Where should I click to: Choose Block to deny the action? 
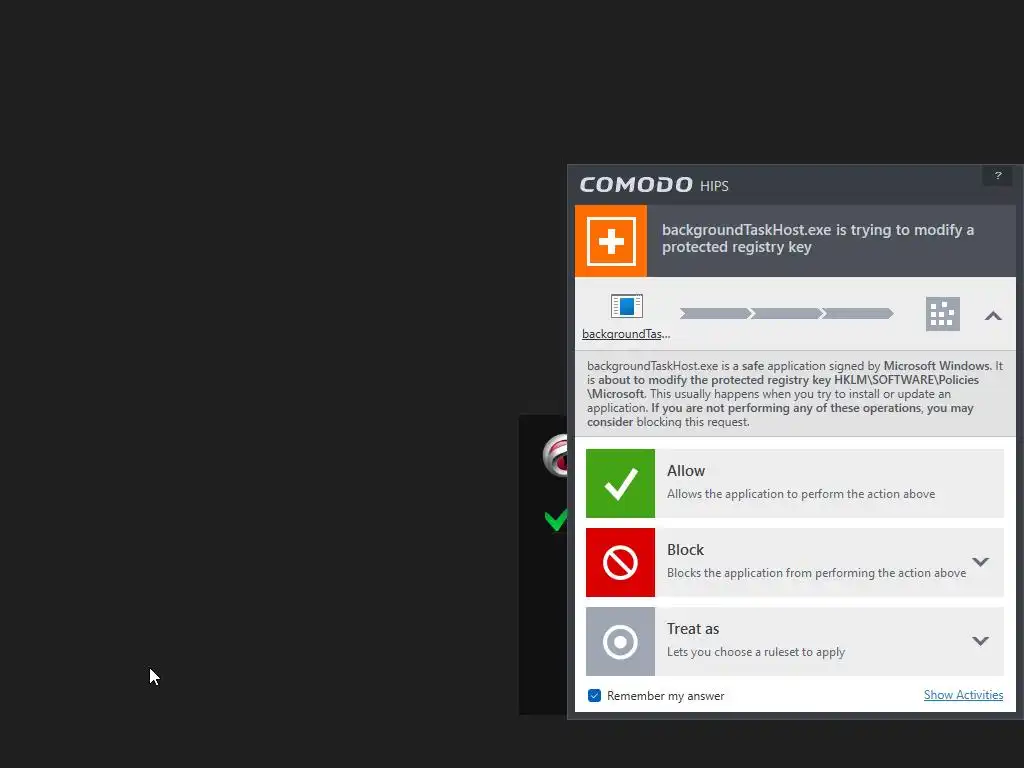[794, 562]
